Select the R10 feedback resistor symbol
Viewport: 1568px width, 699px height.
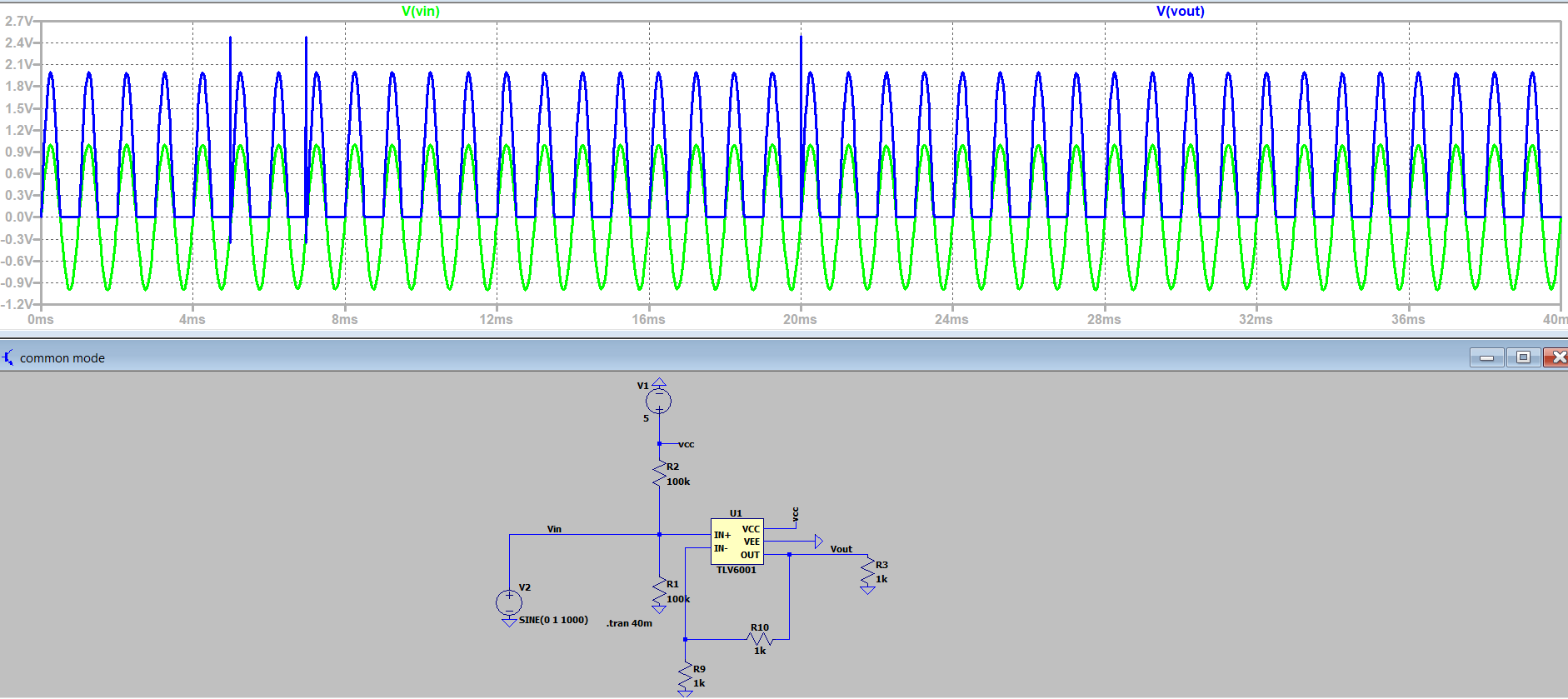click(x=760, y=639)
